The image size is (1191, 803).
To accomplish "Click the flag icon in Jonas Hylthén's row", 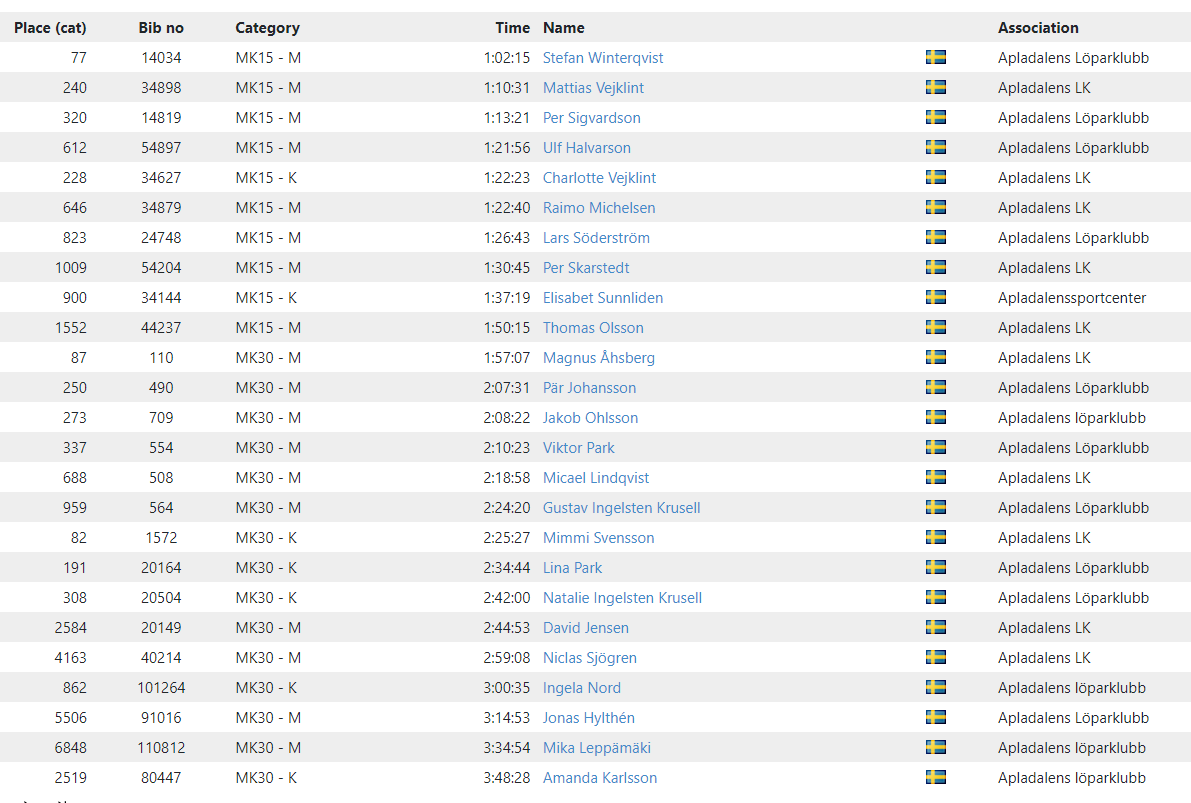I will pos(936,717).
